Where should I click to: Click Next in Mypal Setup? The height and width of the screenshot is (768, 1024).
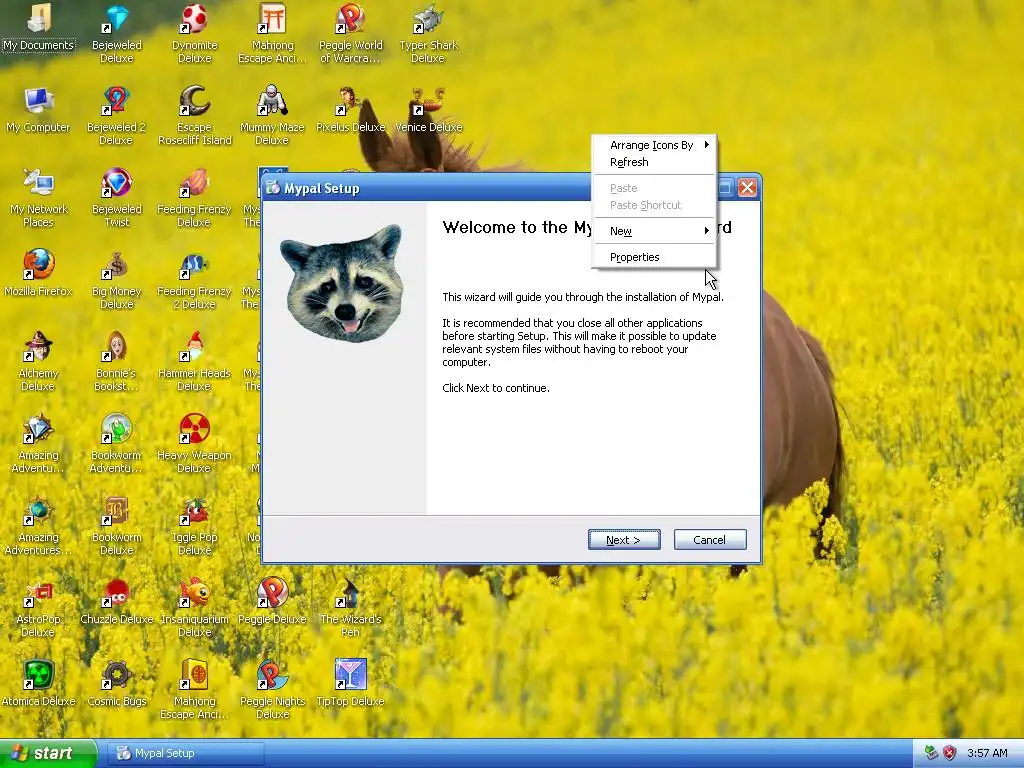[624, 540]
